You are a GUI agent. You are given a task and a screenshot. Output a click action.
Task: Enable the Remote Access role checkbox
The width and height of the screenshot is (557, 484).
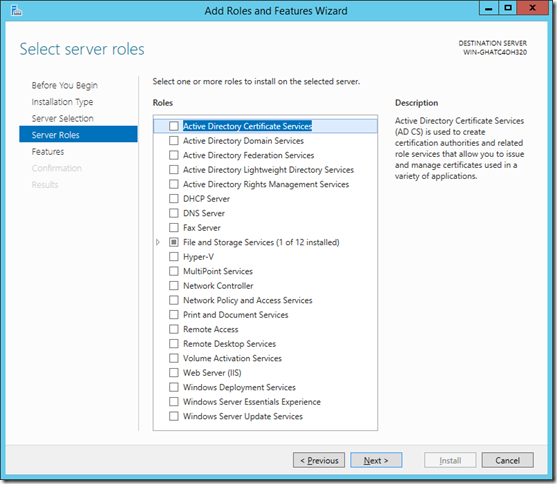pos(174,329)
